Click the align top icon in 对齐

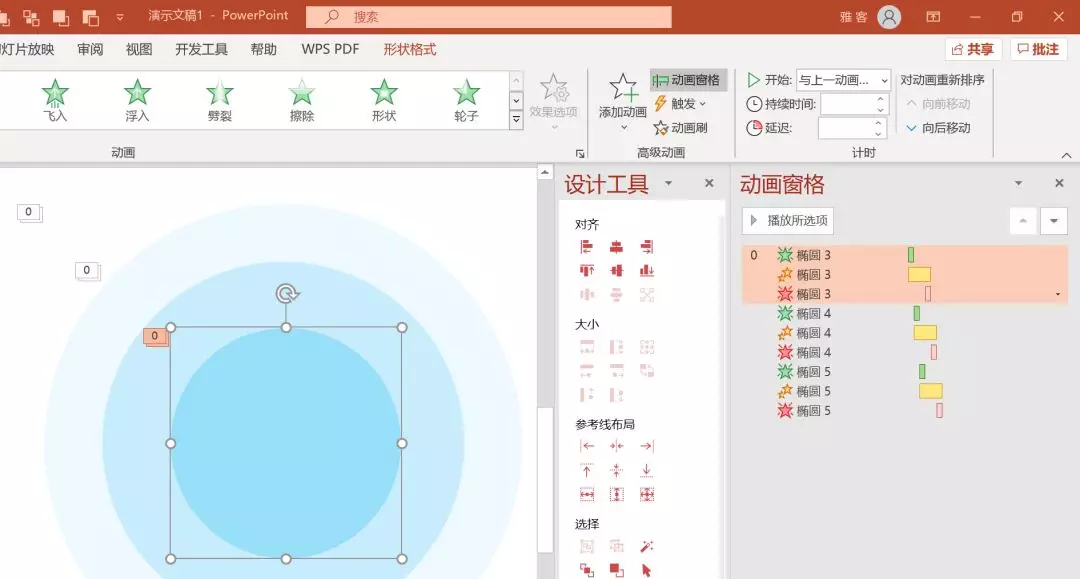[x=586, y=271]
